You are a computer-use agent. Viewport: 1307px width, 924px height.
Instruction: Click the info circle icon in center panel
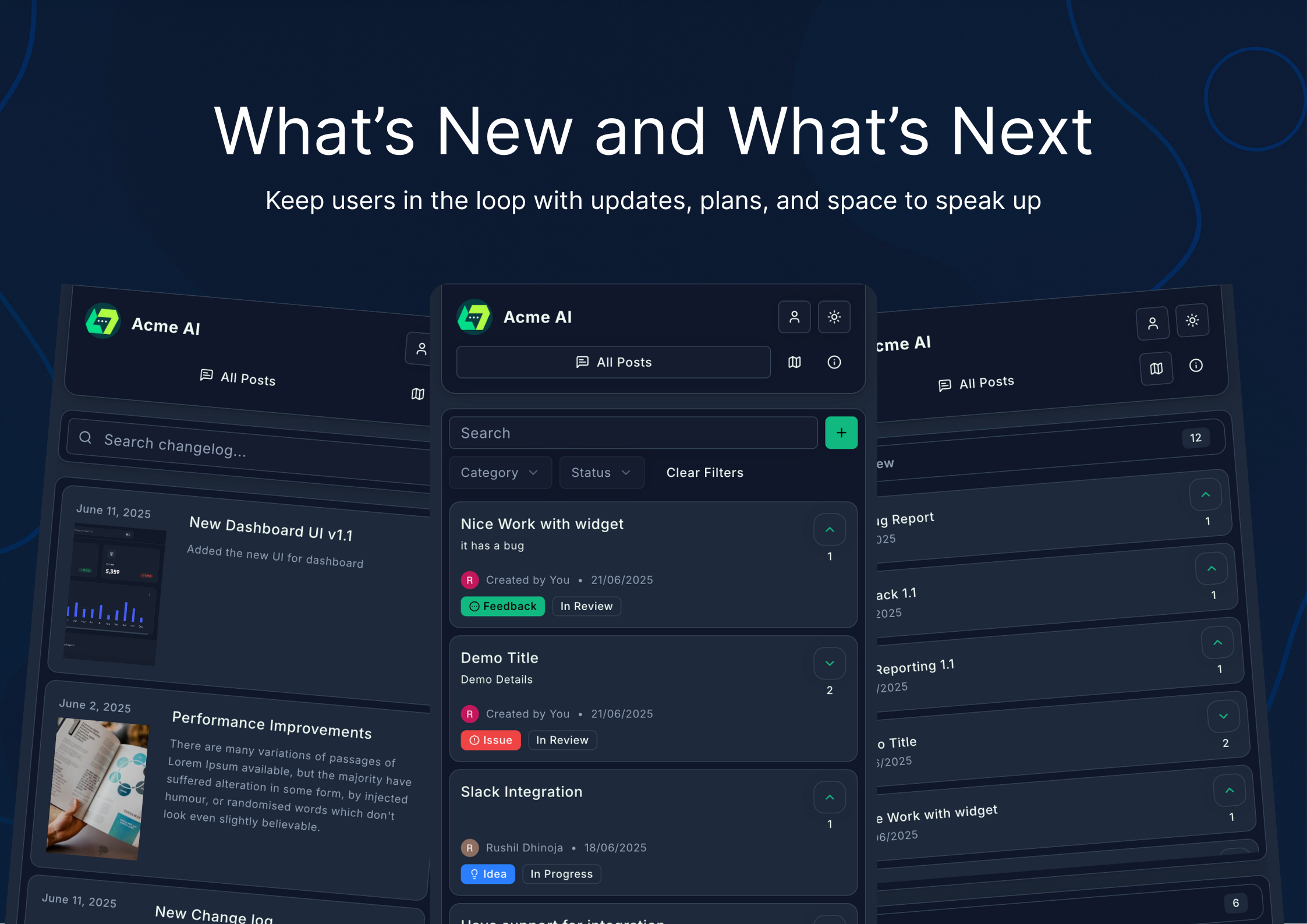pyautogui.click(x=834, y=362)
